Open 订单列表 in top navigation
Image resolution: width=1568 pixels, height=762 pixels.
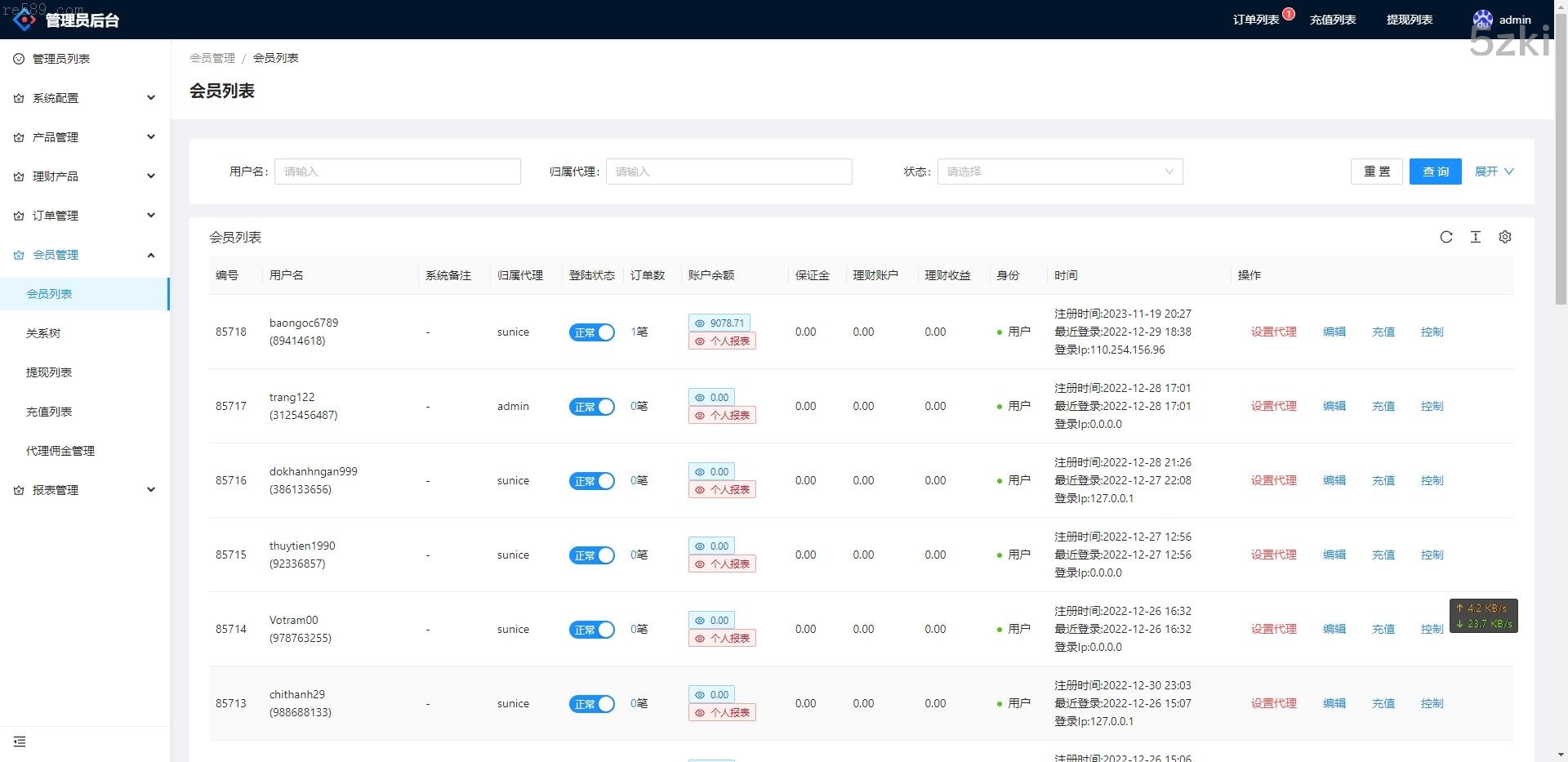pyautogui.click(x=1255, y=20)
